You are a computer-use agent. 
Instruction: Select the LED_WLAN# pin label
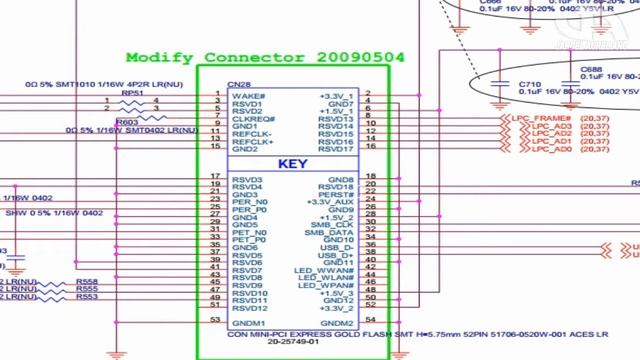326,278
